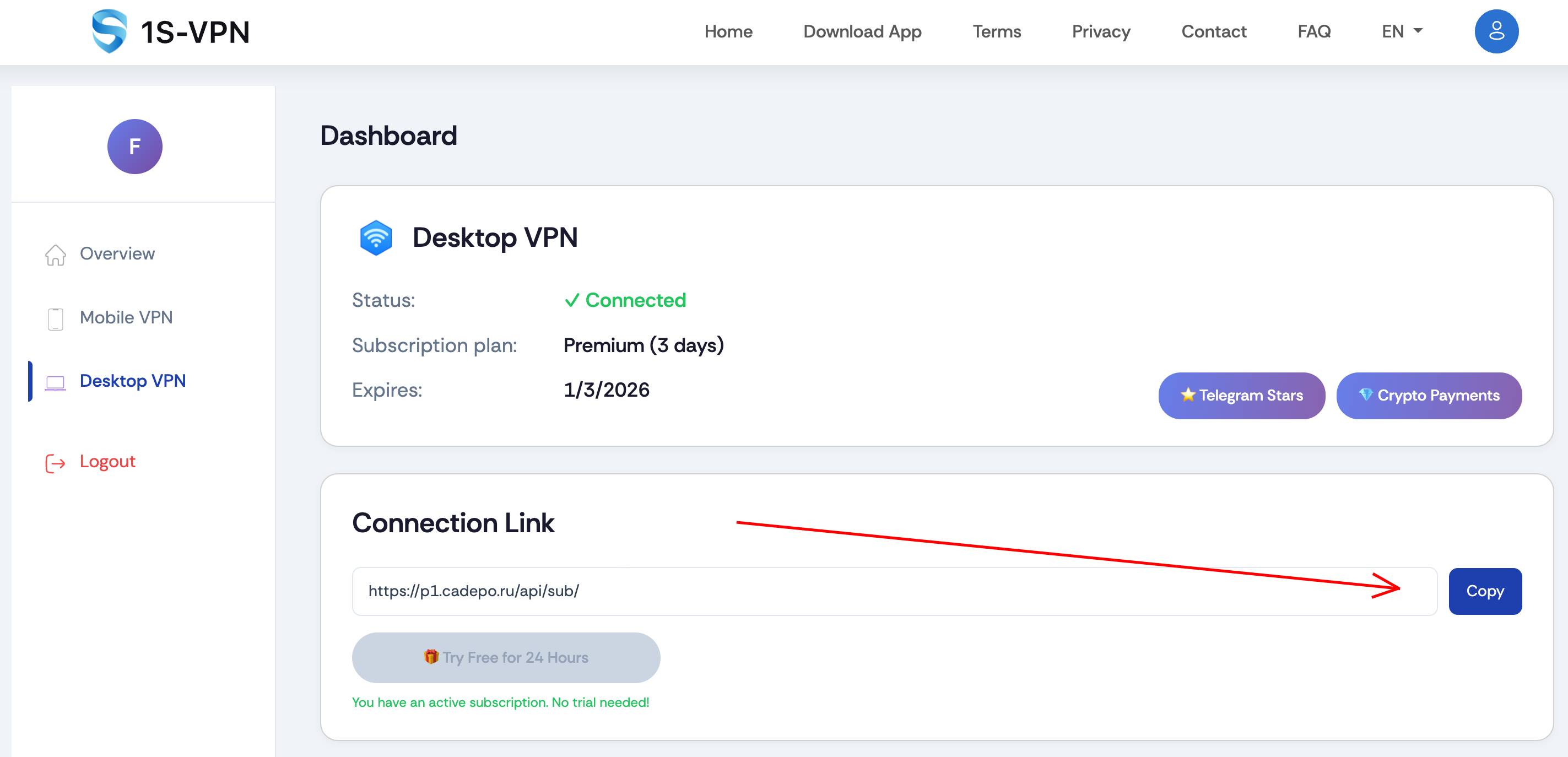
Task: Click the purple F avatar circle
Action: 134,146
